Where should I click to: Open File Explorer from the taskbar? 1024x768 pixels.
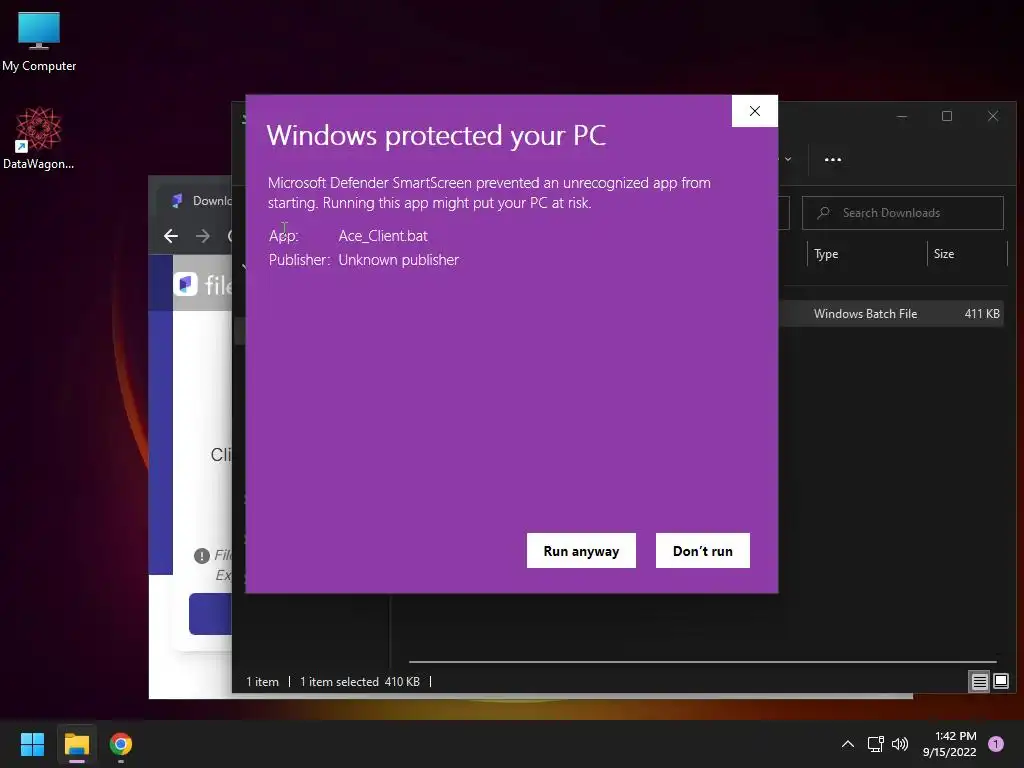[76, 744]
